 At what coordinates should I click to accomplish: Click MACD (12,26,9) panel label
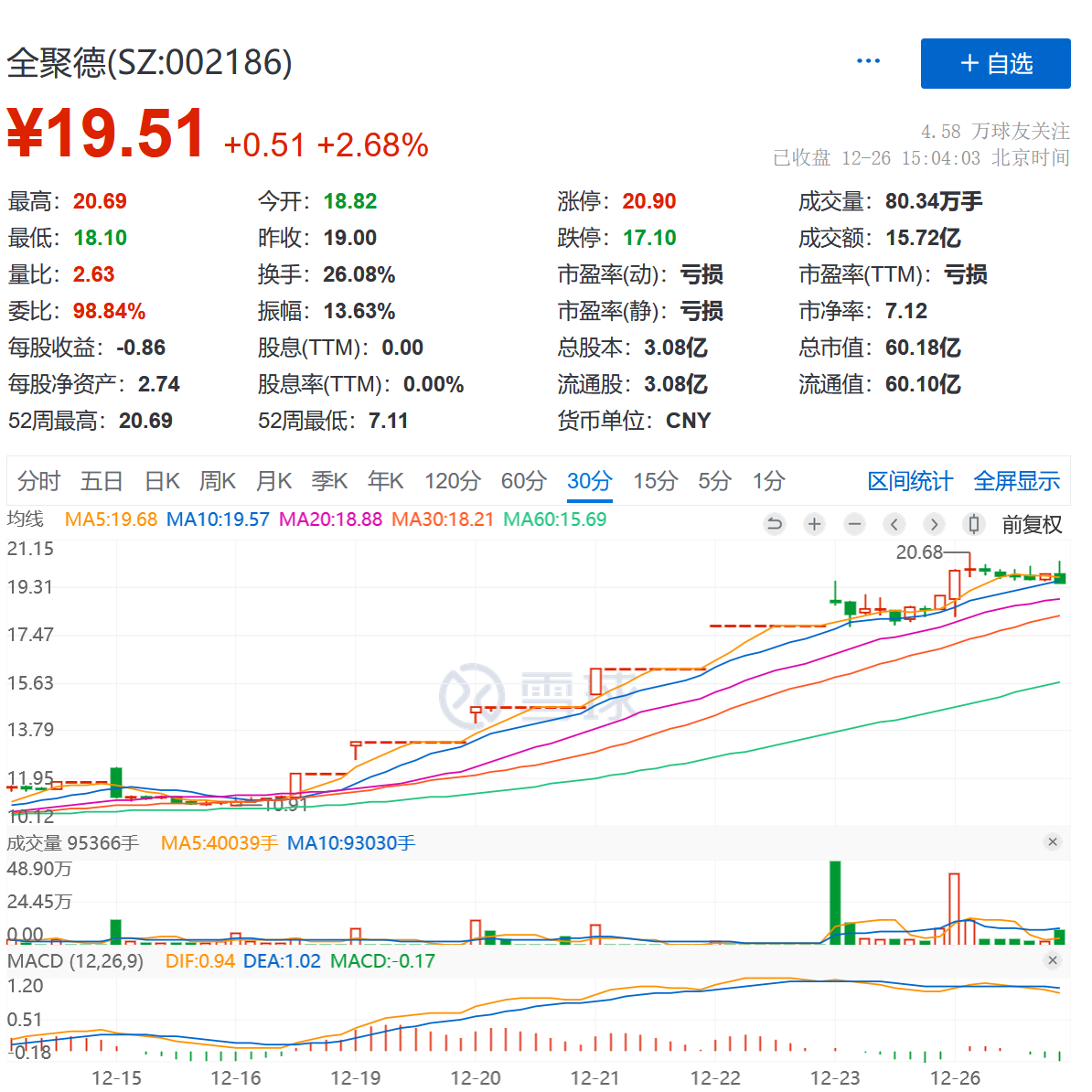pyautogui.click(x=75, y=961)
